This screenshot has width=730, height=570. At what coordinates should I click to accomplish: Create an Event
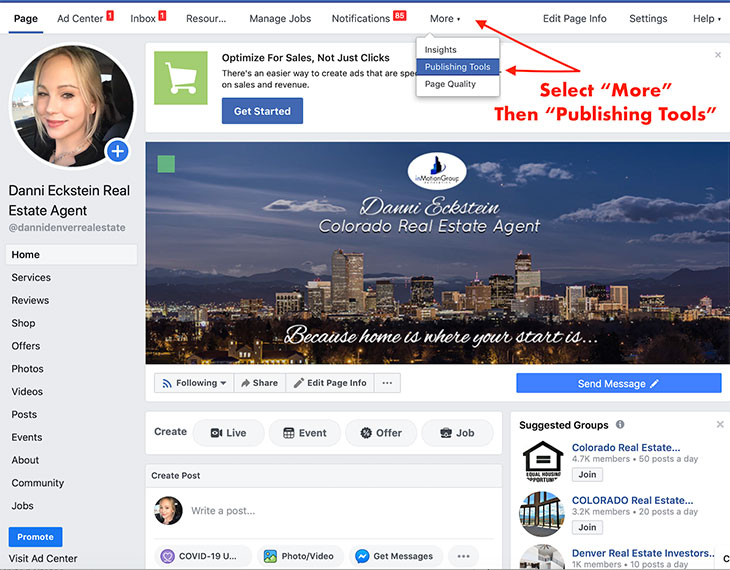pos(305,433)
